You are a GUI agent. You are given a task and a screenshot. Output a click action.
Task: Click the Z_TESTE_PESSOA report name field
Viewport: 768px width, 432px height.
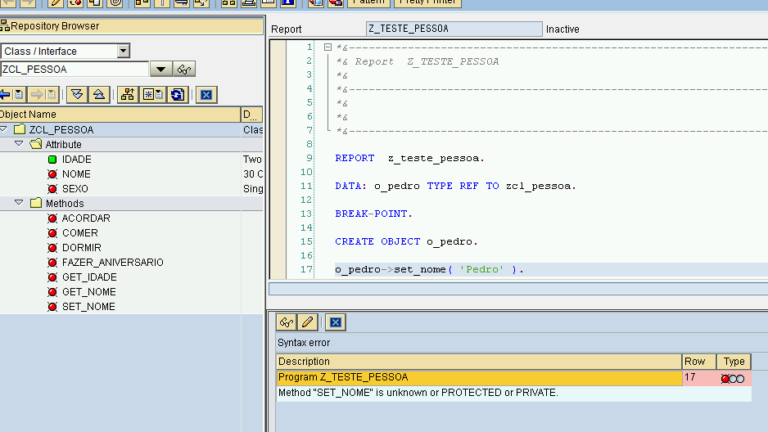pos(454,29)
